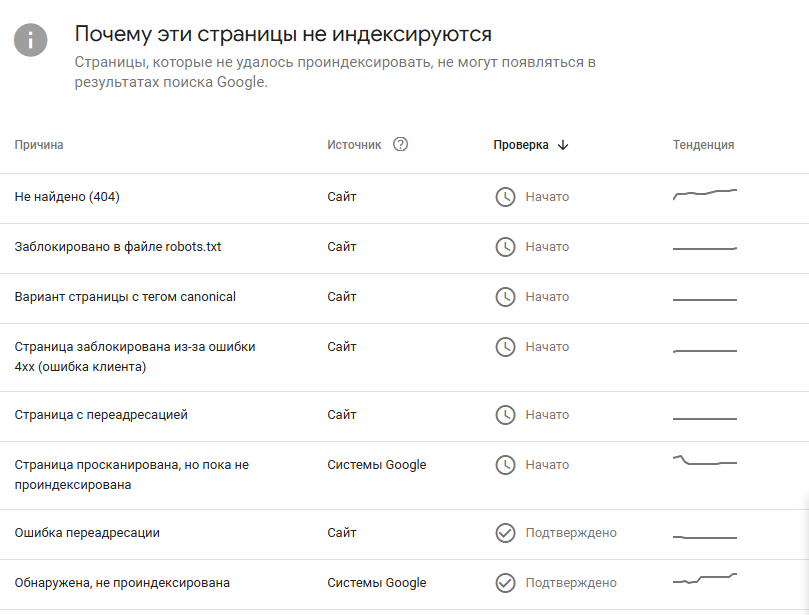
Task: Click the Подтверждено status for Ошибка переадресации
Action: pos(571,533)
